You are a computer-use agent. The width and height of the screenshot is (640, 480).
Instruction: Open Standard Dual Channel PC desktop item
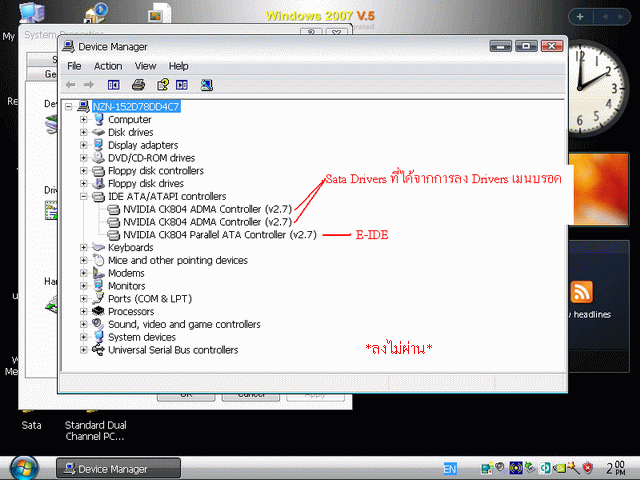point(96,430)
